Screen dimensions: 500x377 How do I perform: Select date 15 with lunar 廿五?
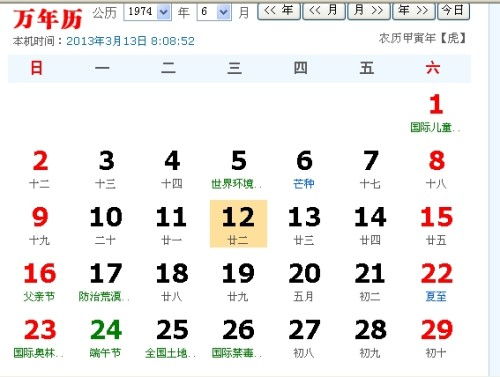pos(436,226)
